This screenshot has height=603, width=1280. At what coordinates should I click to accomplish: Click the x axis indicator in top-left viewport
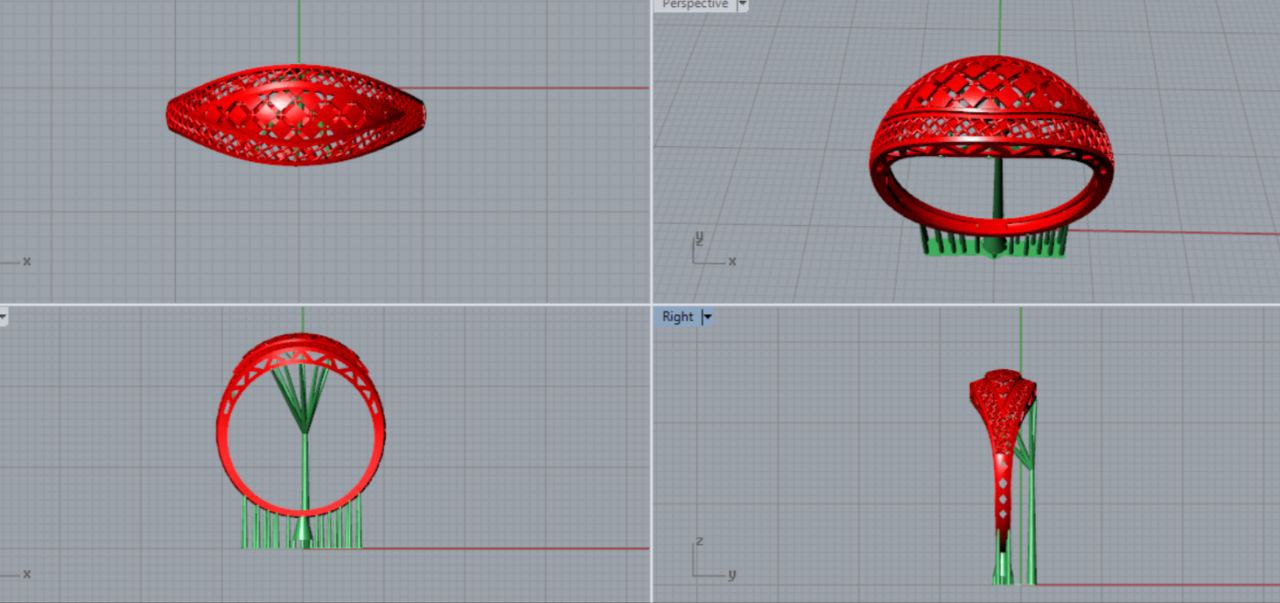click(x=22, y=262)
